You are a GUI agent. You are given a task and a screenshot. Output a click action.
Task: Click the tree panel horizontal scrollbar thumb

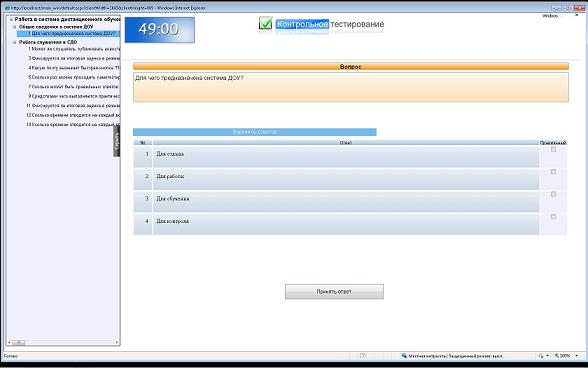click(18, 342)
